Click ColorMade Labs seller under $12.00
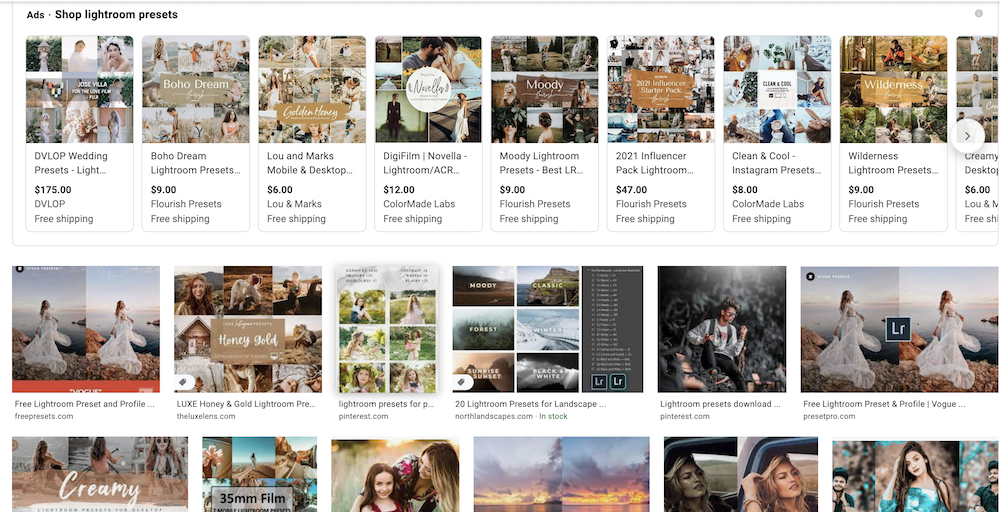1000x512 pixels. 419,204
